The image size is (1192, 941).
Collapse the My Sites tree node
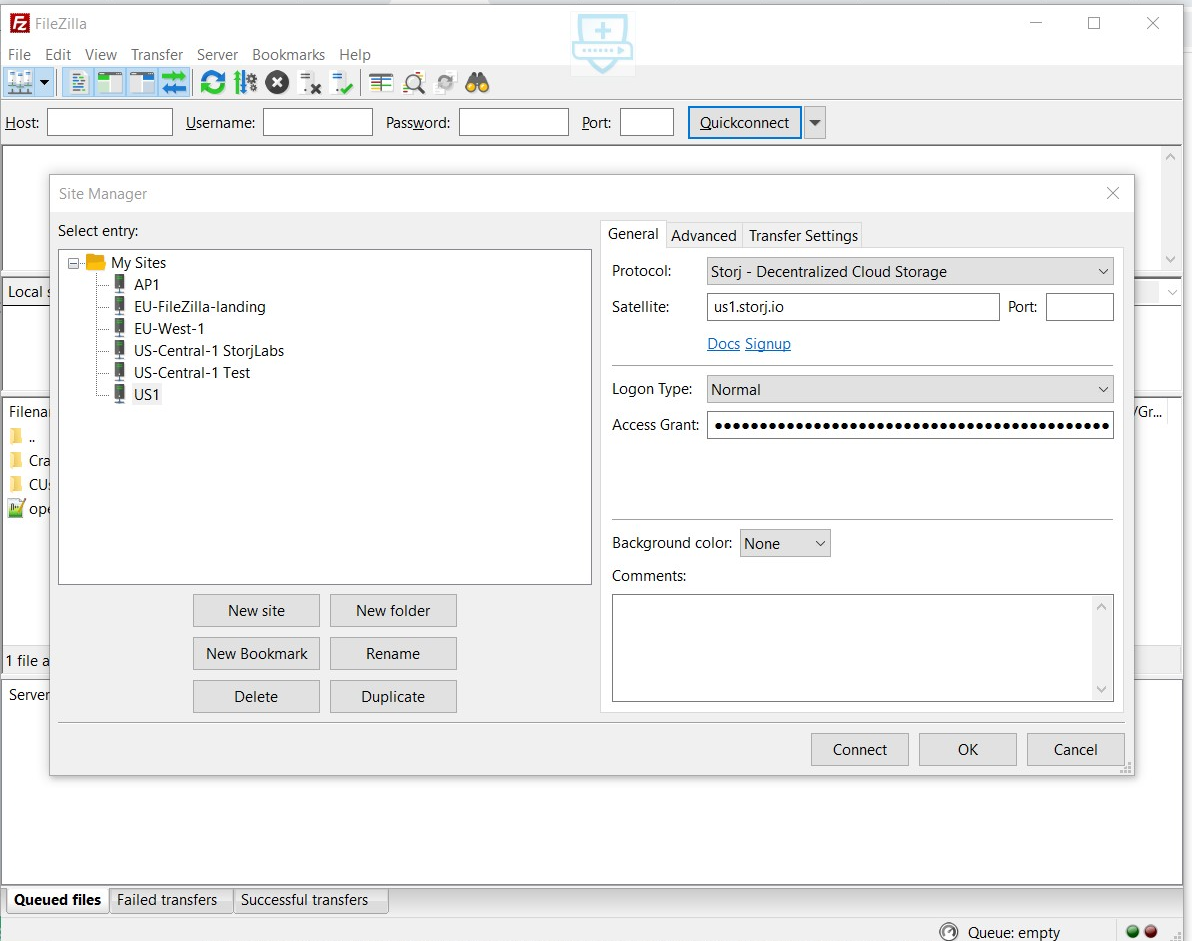point(74,263)
